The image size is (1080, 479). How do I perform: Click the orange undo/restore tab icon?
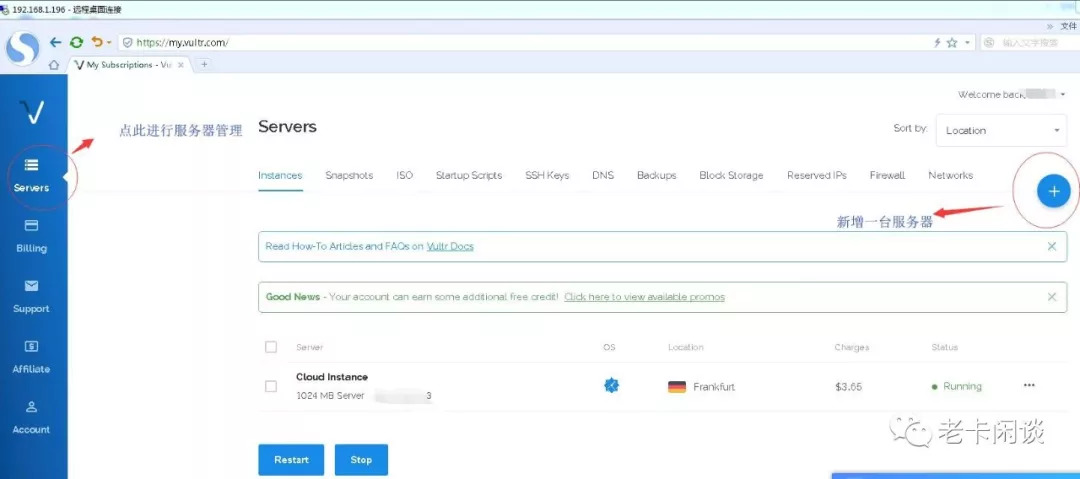tap(97, 43)
